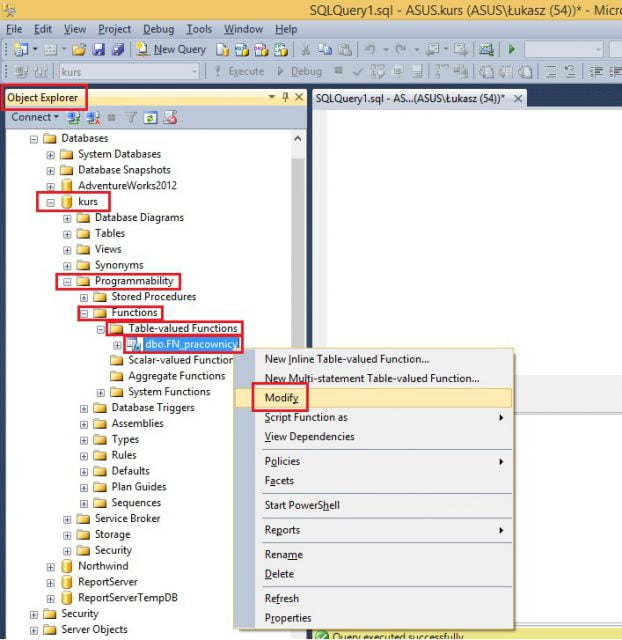Toggle auto-hide pin on Object Explorer panel
This screenshot has width=622, height=640.
pos(285,97)
